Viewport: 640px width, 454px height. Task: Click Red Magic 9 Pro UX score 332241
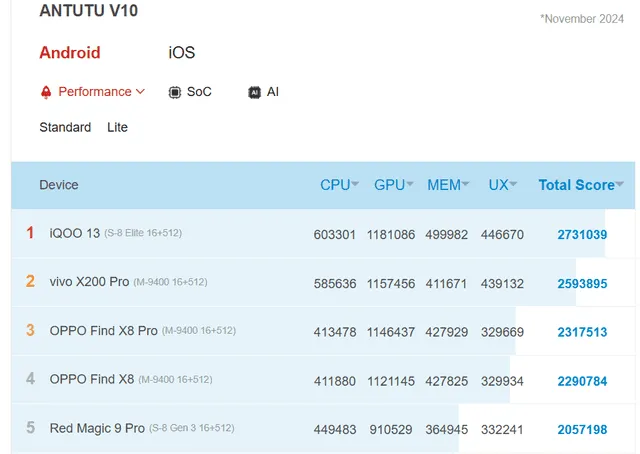tap(502, 430)
